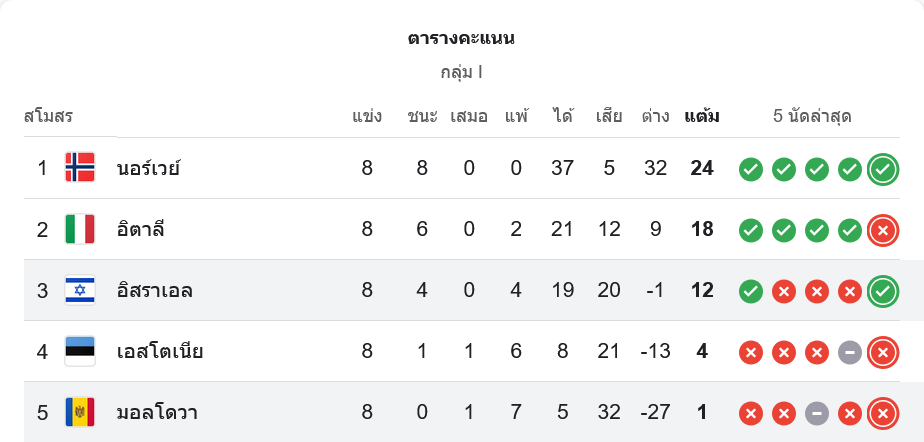Click Norway's latest match win icon
Screen dimensions: 924x442
882,169
